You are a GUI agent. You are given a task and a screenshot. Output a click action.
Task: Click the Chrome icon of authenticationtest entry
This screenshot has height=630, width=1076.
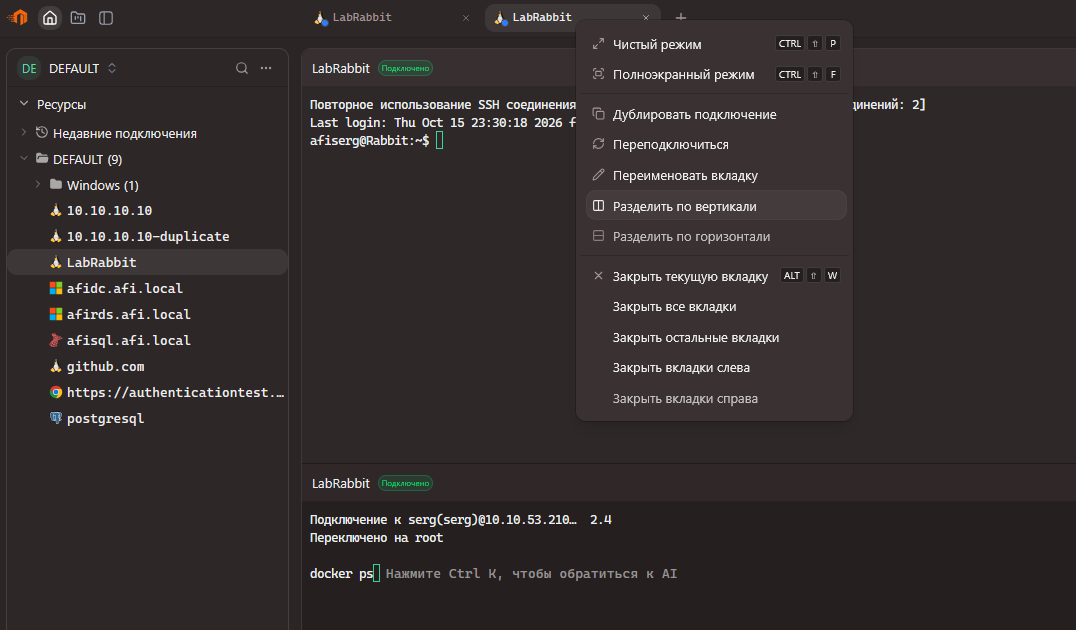point(56,393)
